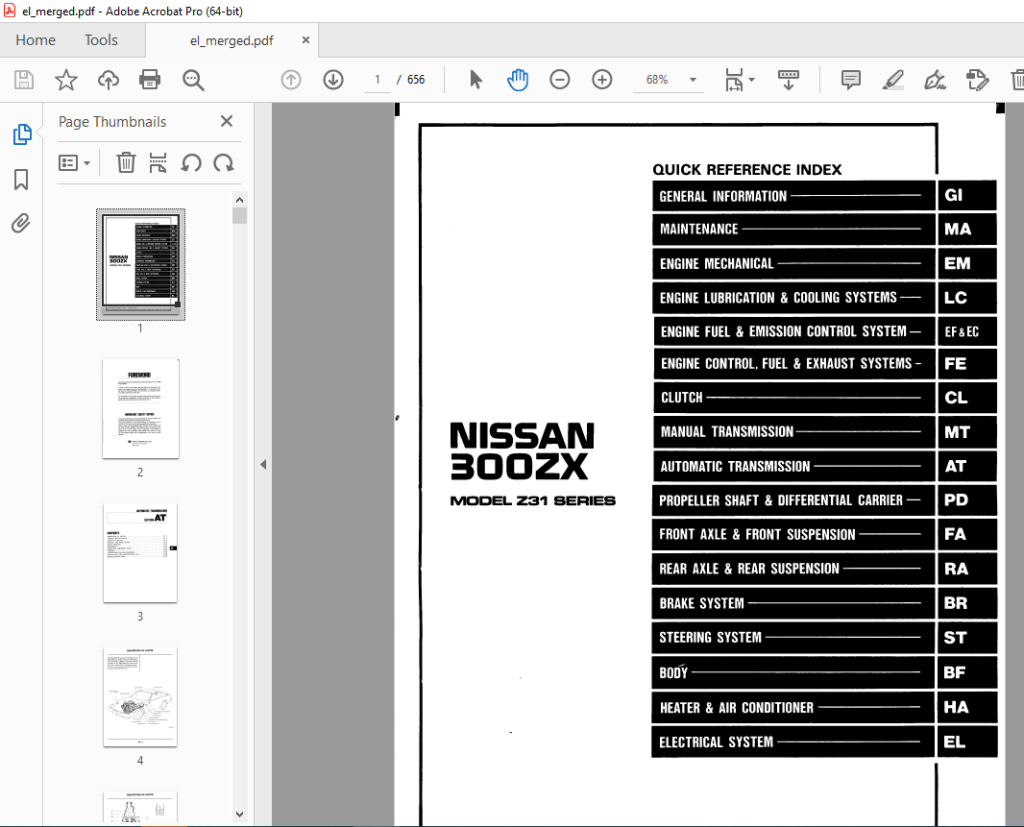Click the Stamp tool icon

click(977, 80)
